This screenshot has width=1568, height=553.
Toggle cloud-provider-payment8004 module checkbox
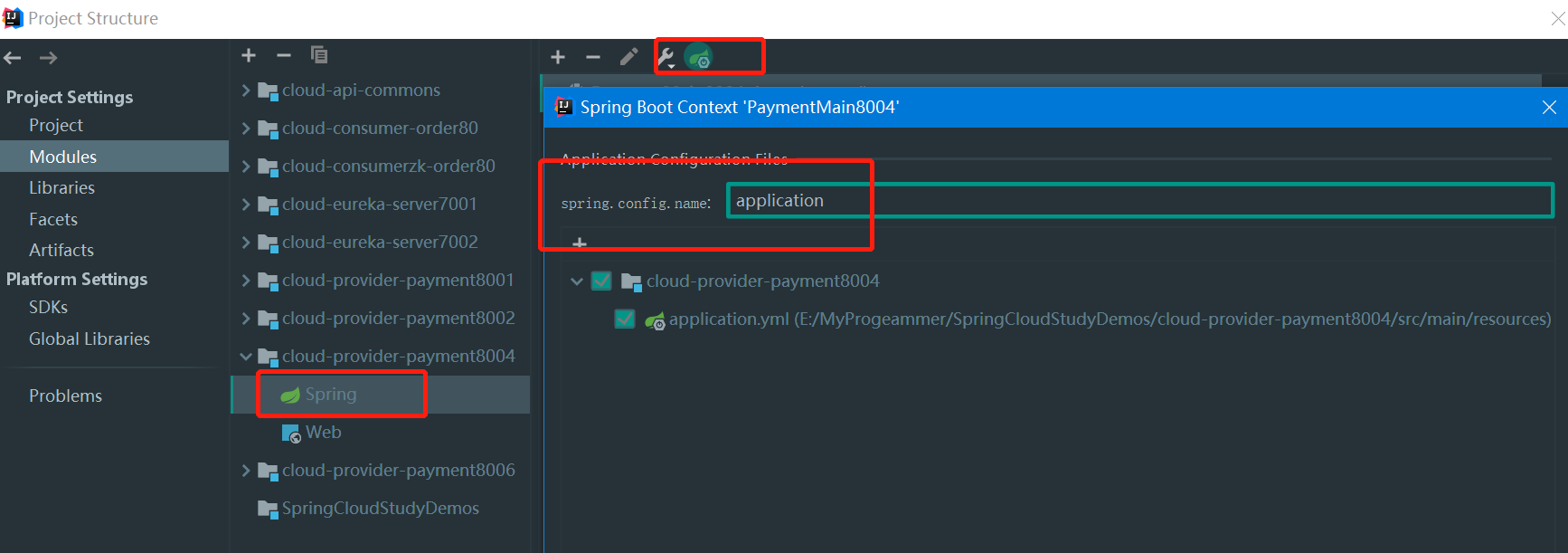pos(601,281)
